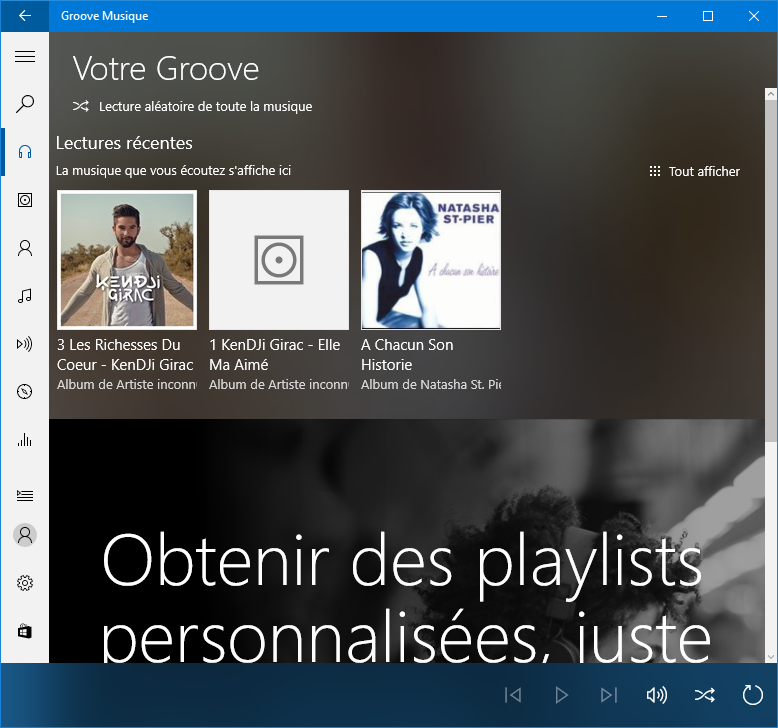Go back using the title bar arrow
This screenshot has width=778, height=728.
[25, 16]
